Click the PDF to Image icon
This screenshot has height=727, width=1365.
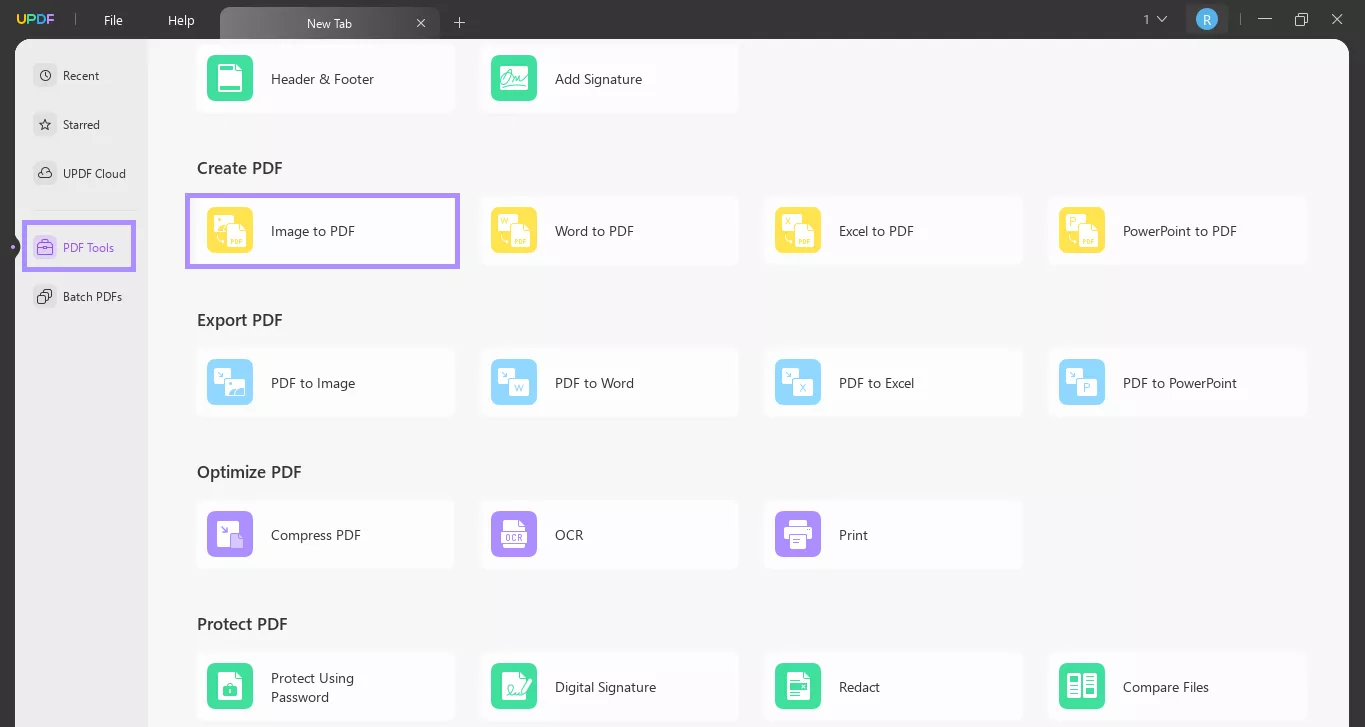(230, 382)
